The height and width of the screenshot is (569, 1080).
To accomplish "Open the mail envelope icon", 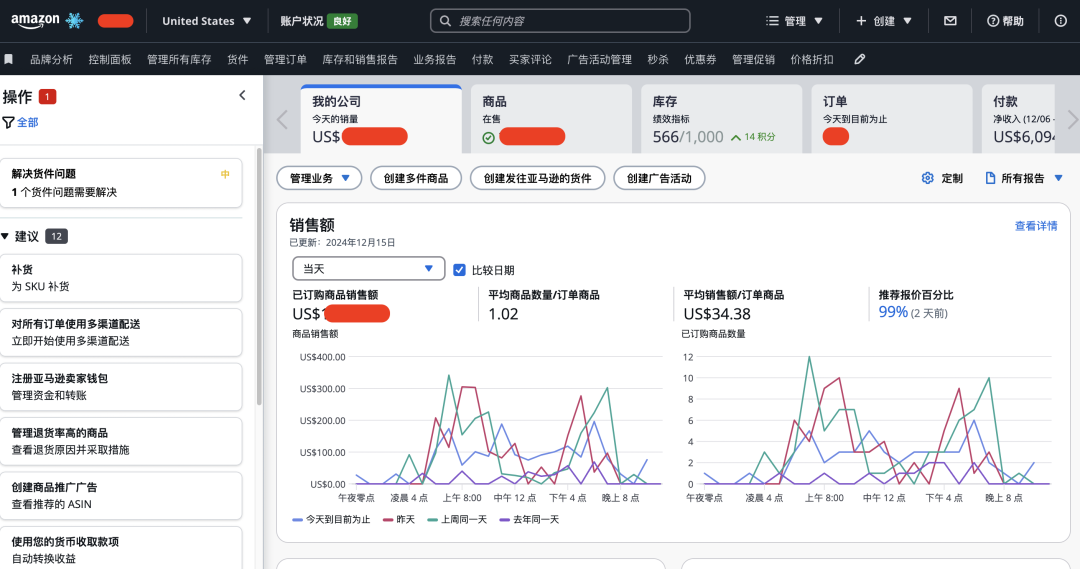I will (x=950, y=21).
